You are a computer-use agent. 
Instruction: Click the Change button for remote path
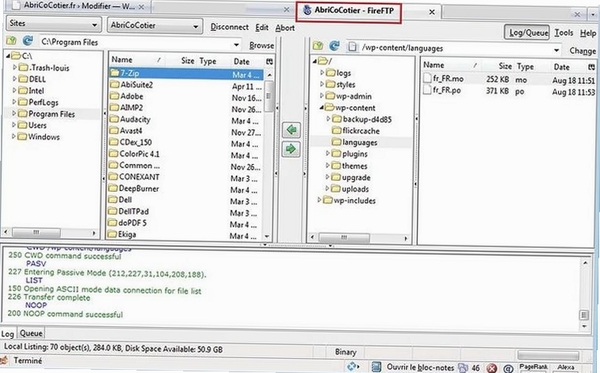coord(582,51)
